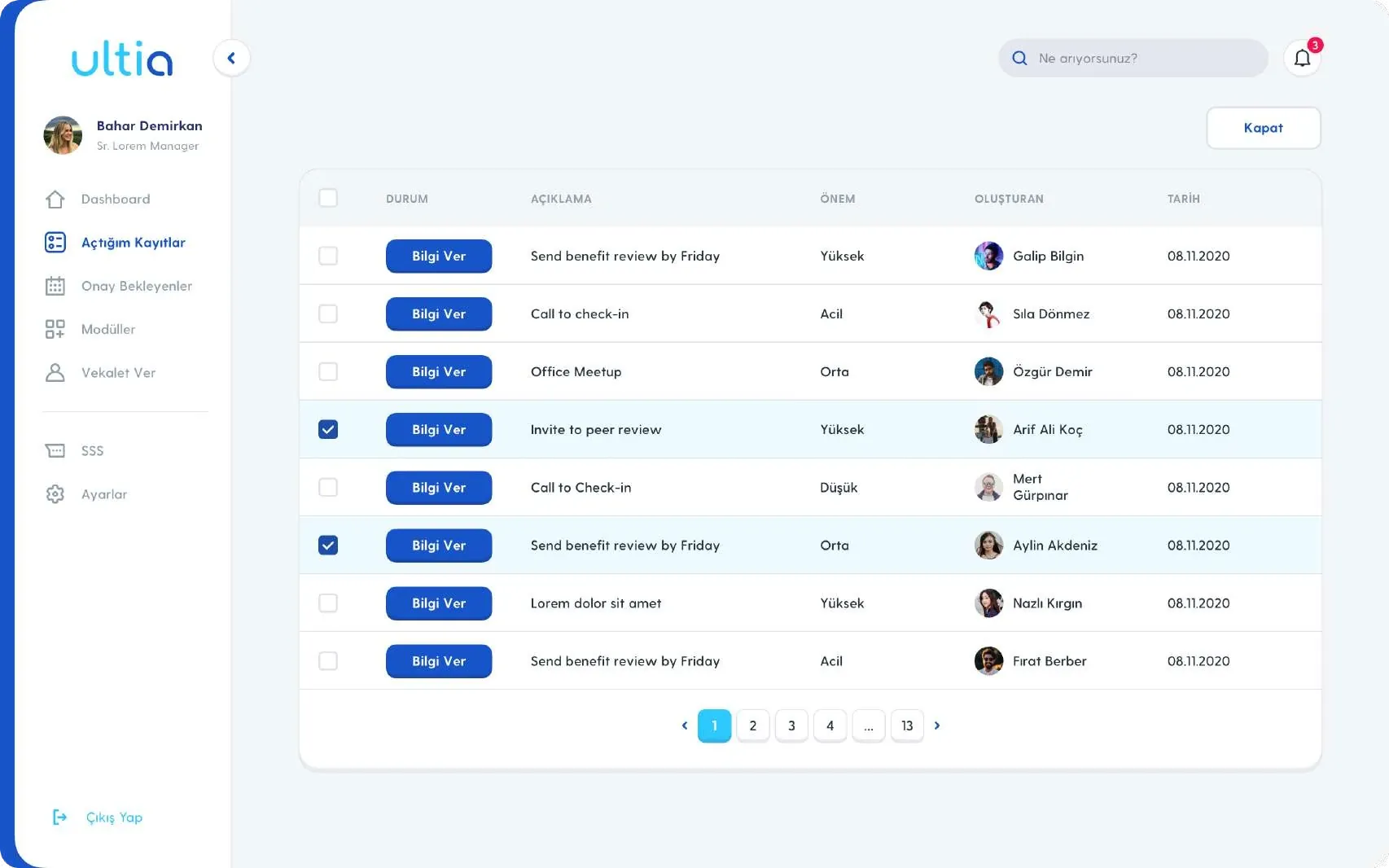The width and height of the screenshot is (1389, 868).
Task: Select Açtığım Kayıtlar menu item
Action: click(x=134, y=243)
